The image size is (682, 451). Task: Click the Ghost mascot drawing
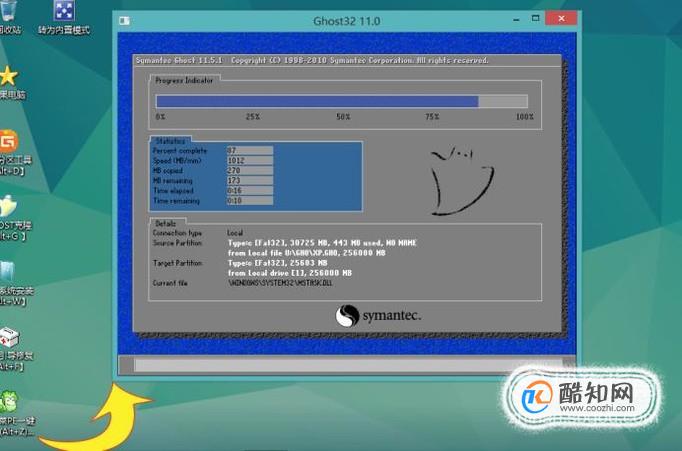462,181
